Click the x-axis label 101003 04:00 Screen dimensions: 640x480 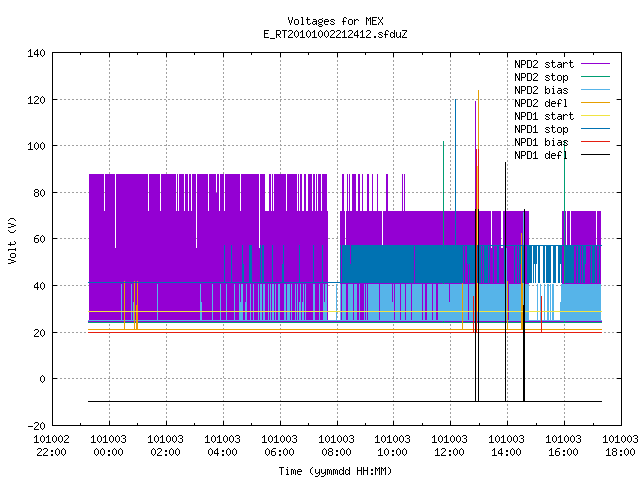point(222,446)
